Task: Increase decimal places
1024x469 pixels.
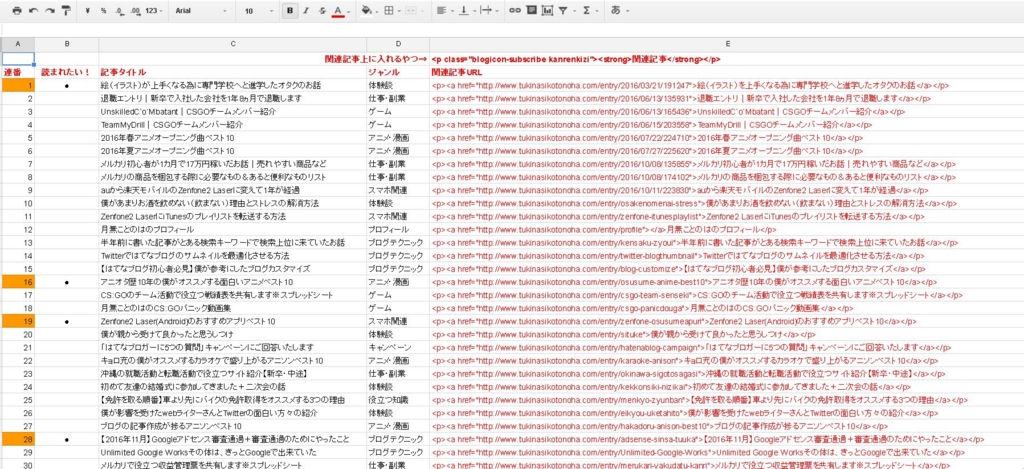Action: point(135,10)
